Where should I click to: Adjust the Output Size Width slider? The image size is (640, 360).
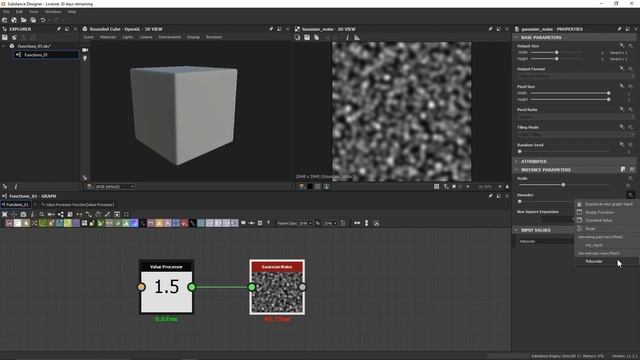[556, 52]
